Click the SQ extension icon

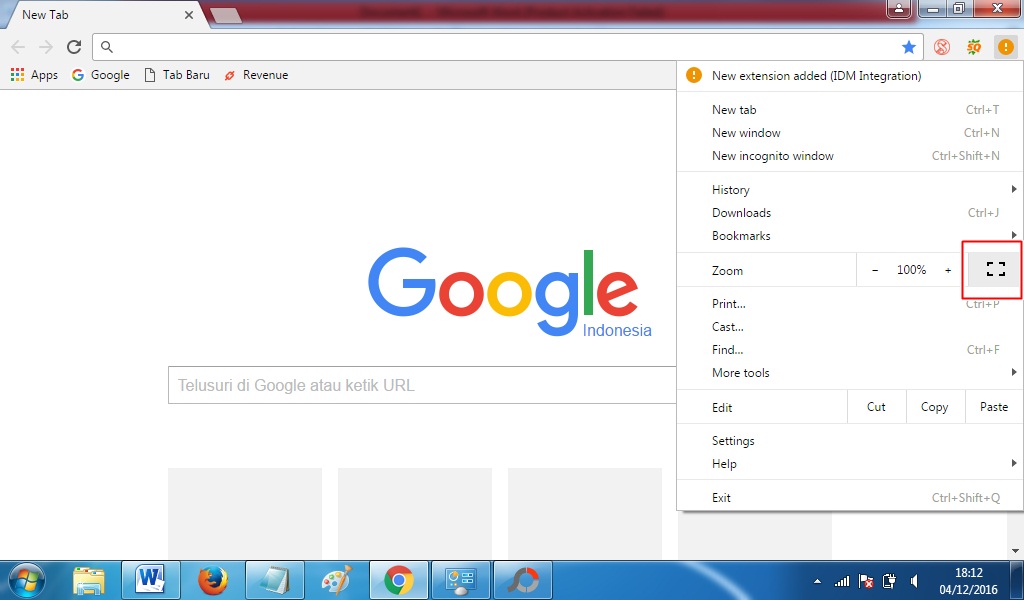pyautogui.click(x=972, y=46)
